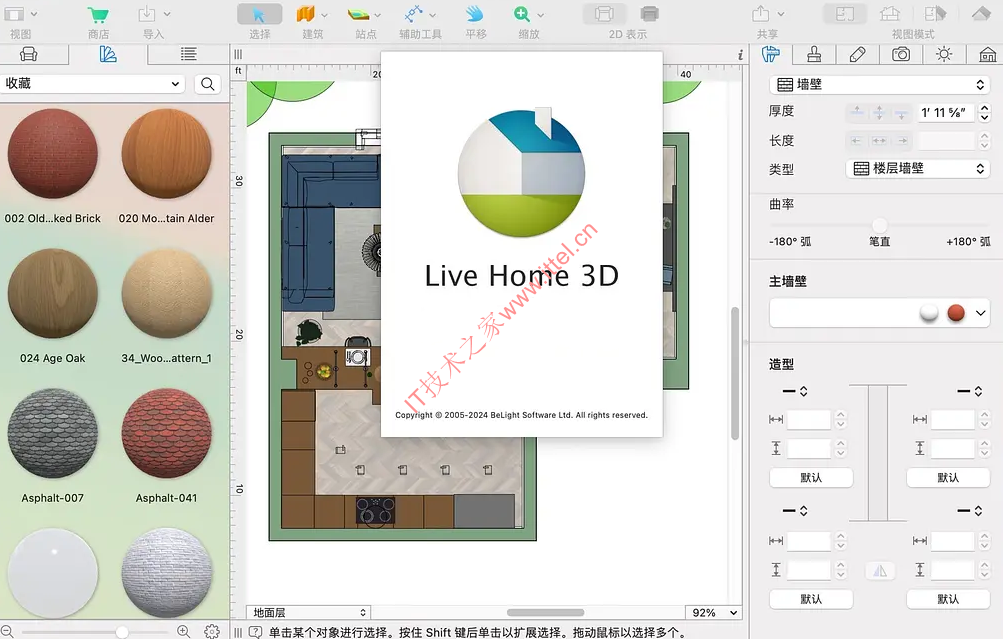Pick the red material swatch in 主墙壁
Screen dimensions: 1003x639
click(x=956, y=313)
